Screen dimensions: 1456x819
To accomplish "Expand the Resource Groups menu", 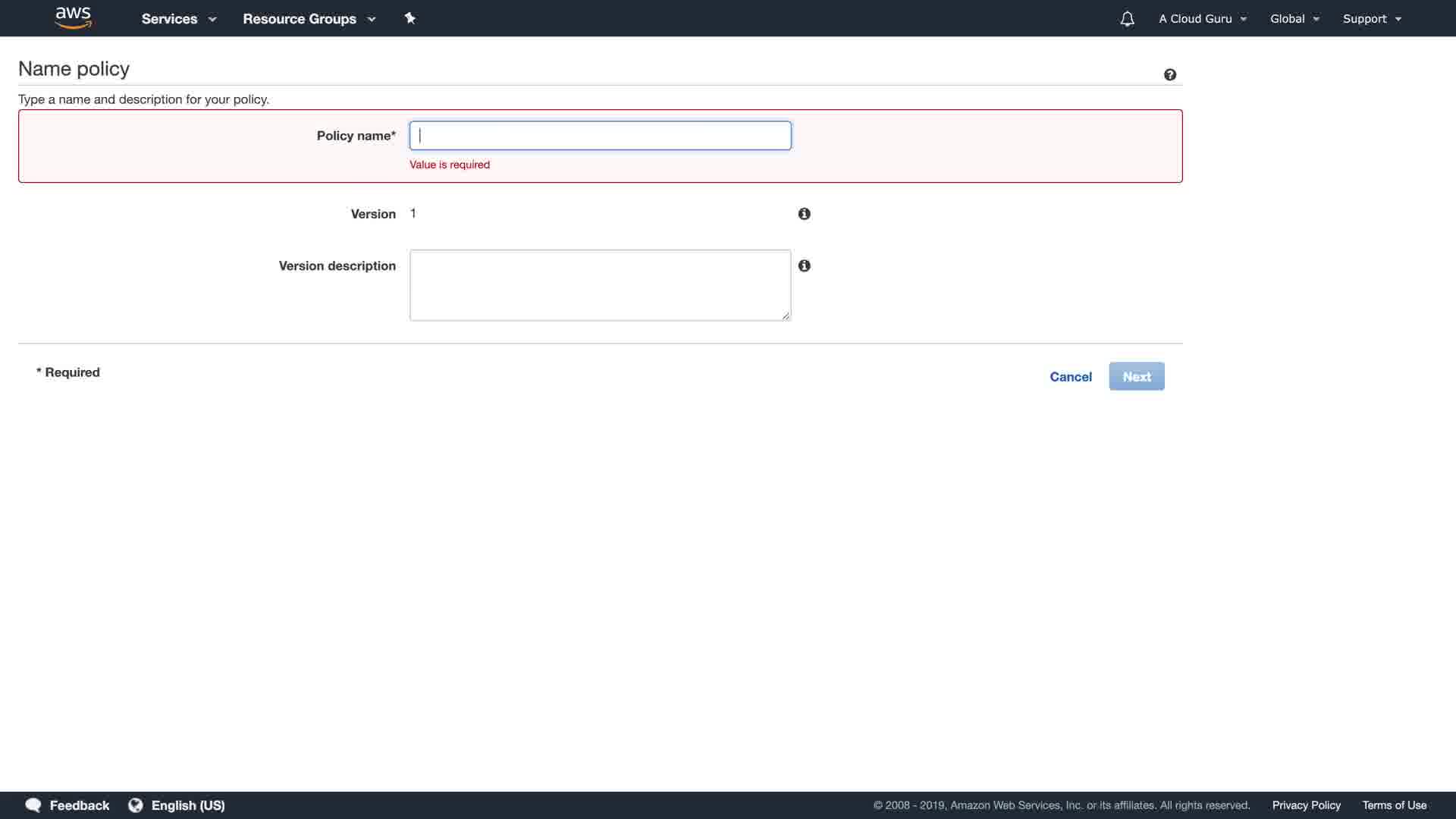I will click(x=309, y=19).
